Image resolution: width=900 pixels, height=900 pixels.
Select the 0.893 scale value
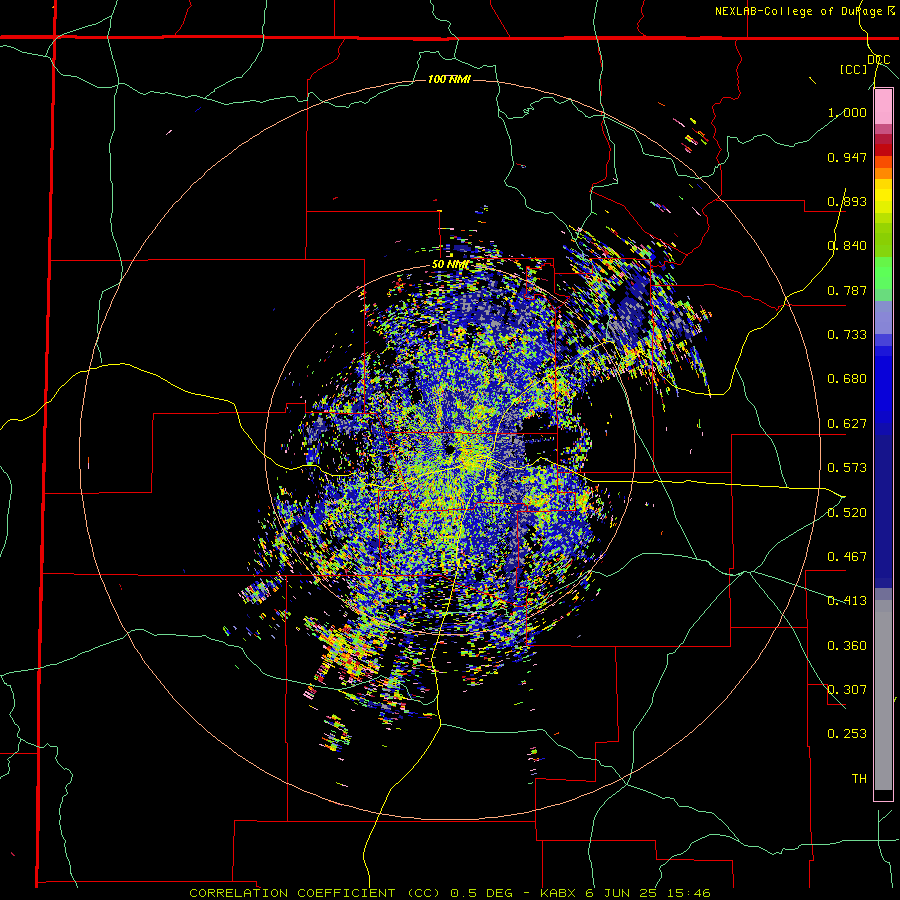(847, 201)
